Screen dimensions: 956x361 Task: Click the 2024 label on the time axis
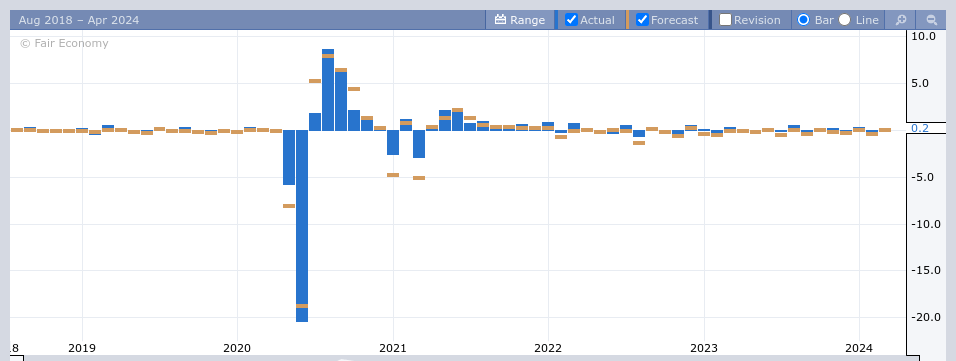858,348
